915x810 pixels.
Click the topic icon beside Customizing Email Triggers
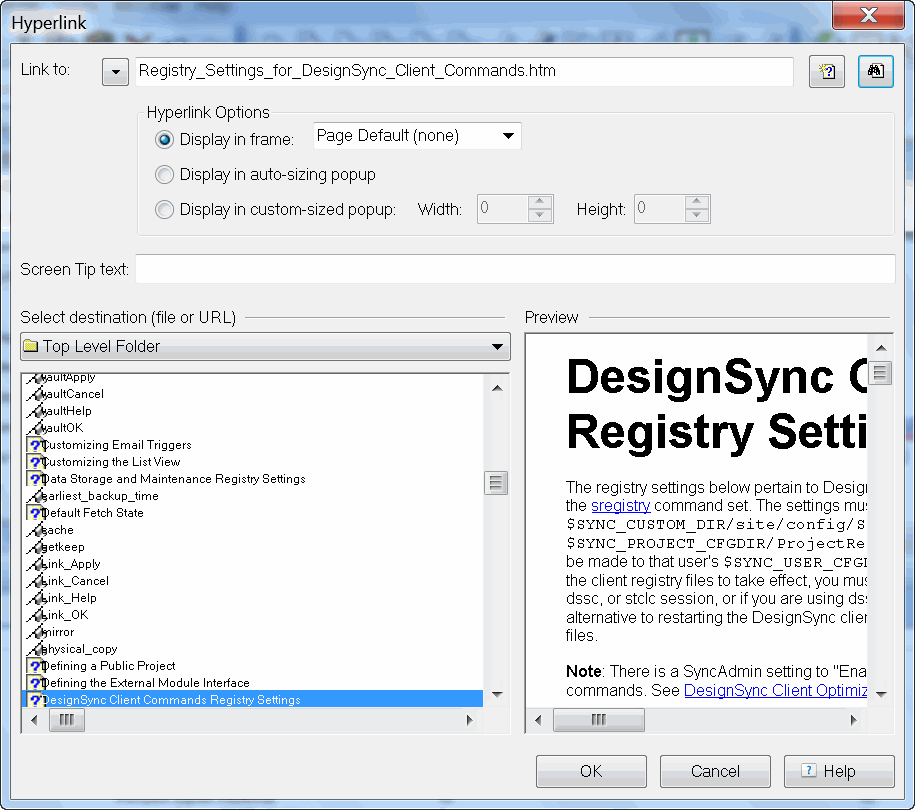point(35,445)
